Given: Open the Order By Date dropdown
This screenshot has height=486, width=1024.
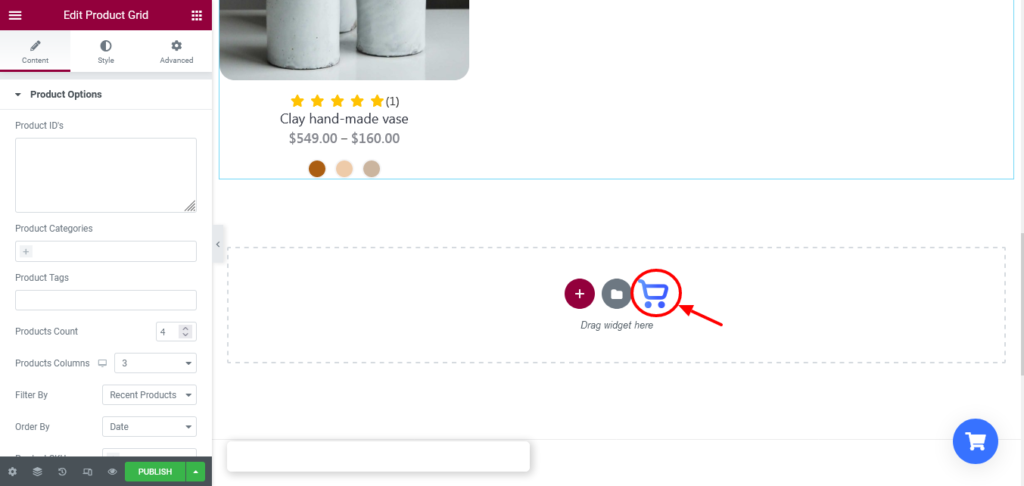Looking at the screenshot, I should pos(150,427).
